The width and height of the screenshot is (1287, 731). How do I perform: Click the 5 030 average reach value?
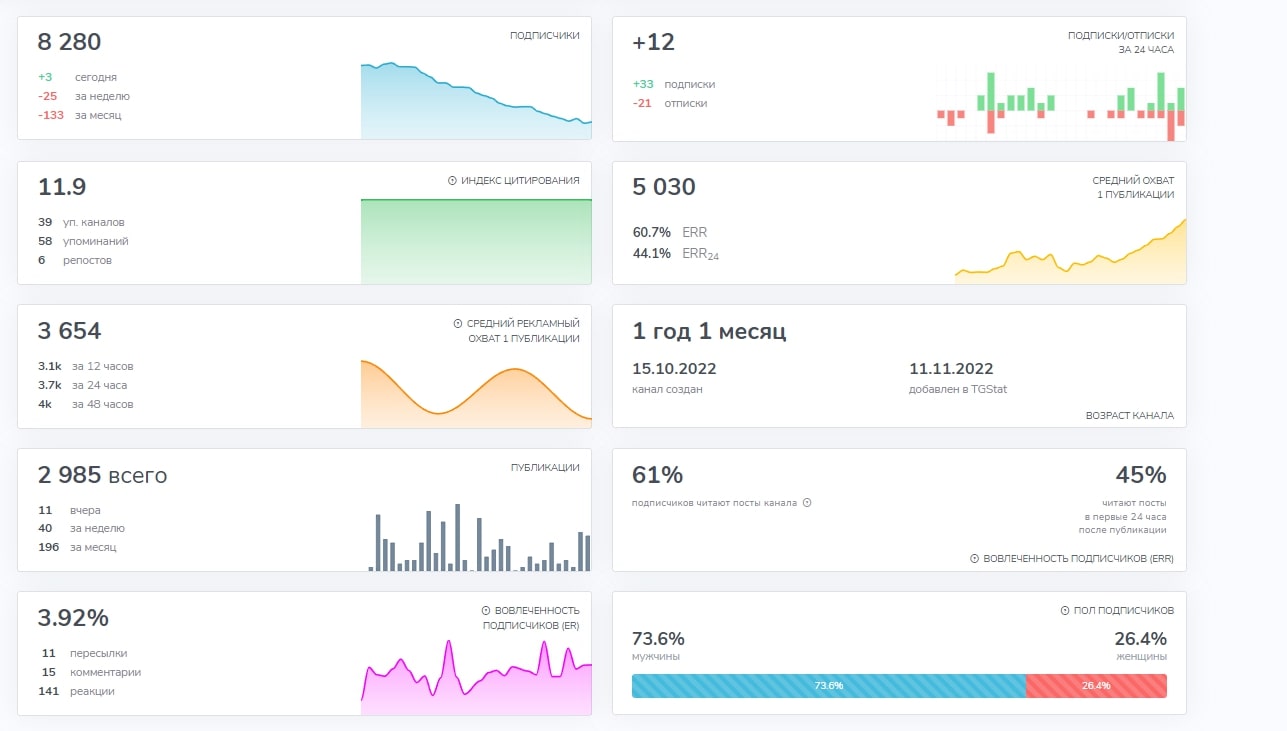[x=664, y=187]
